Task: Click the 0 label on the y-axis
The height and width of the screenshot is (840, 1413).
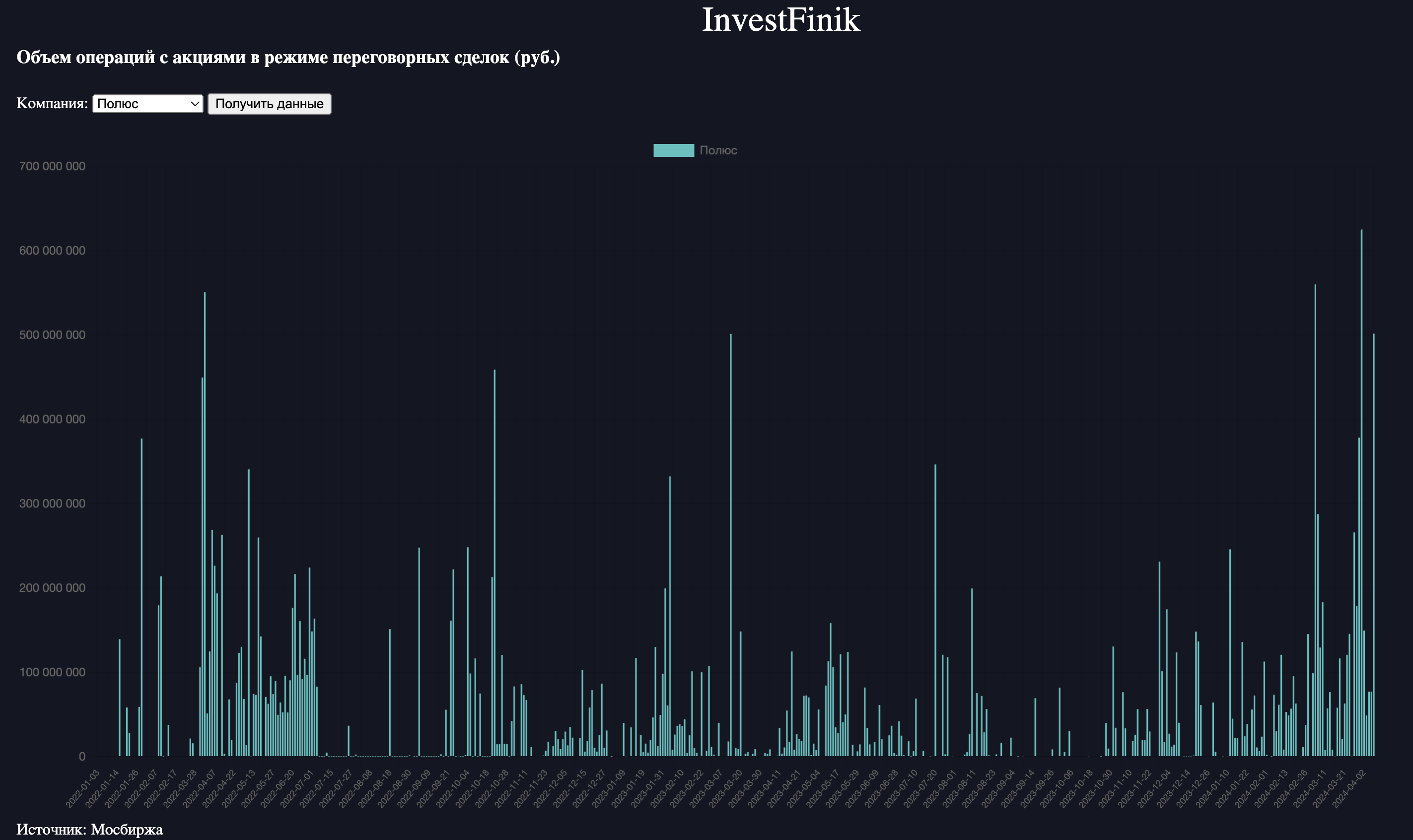Action: click(x=82, y=757)
